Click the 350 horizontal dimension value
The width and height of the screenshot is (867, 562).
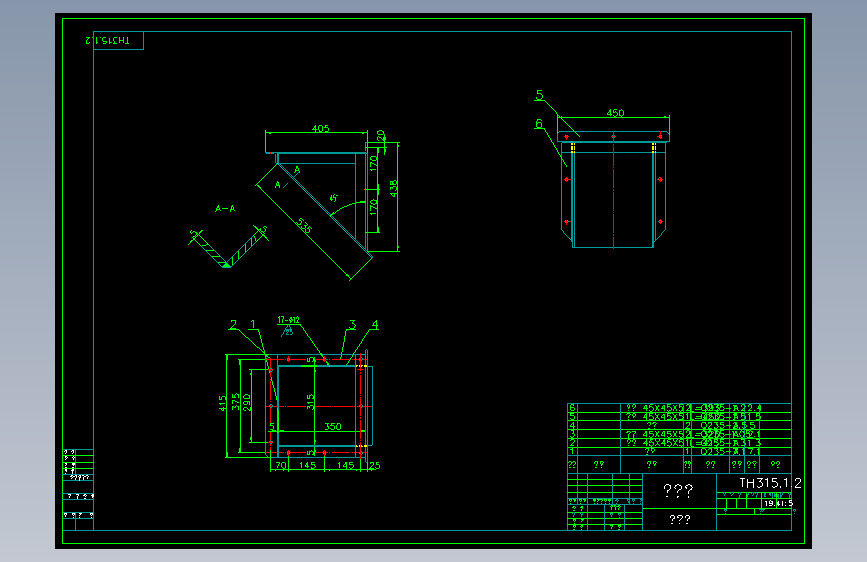click(333, 426)
